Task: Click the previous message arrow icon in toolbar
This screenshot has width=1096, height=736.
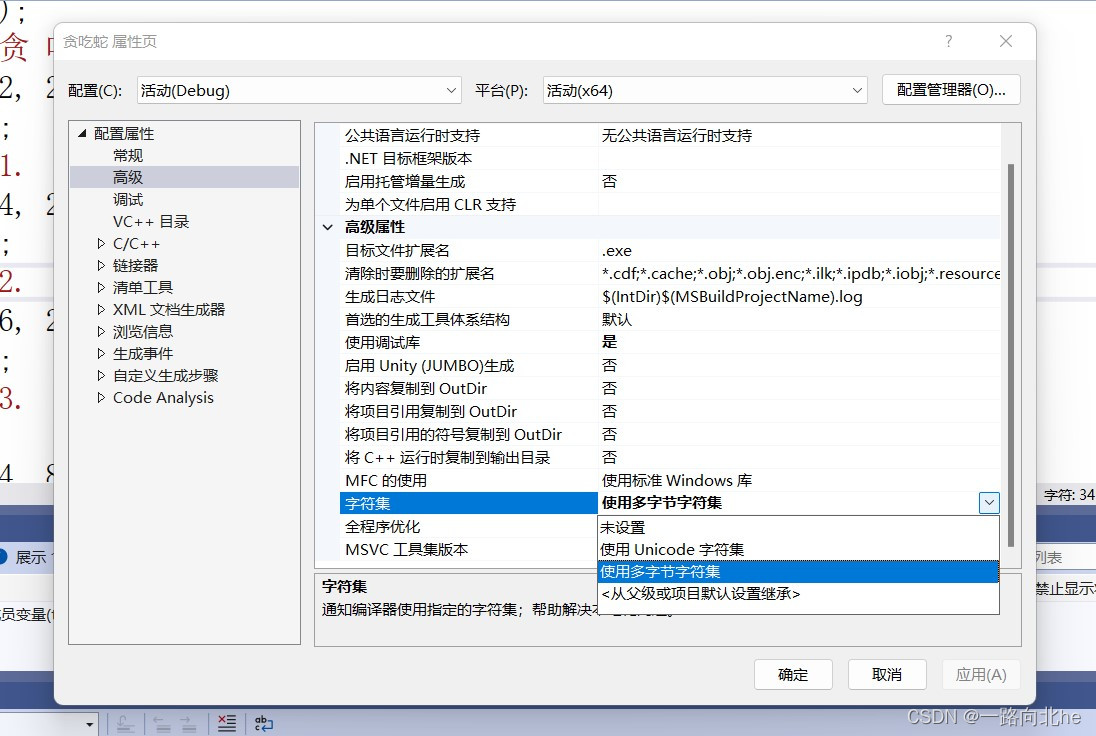Action: [162, 723]
